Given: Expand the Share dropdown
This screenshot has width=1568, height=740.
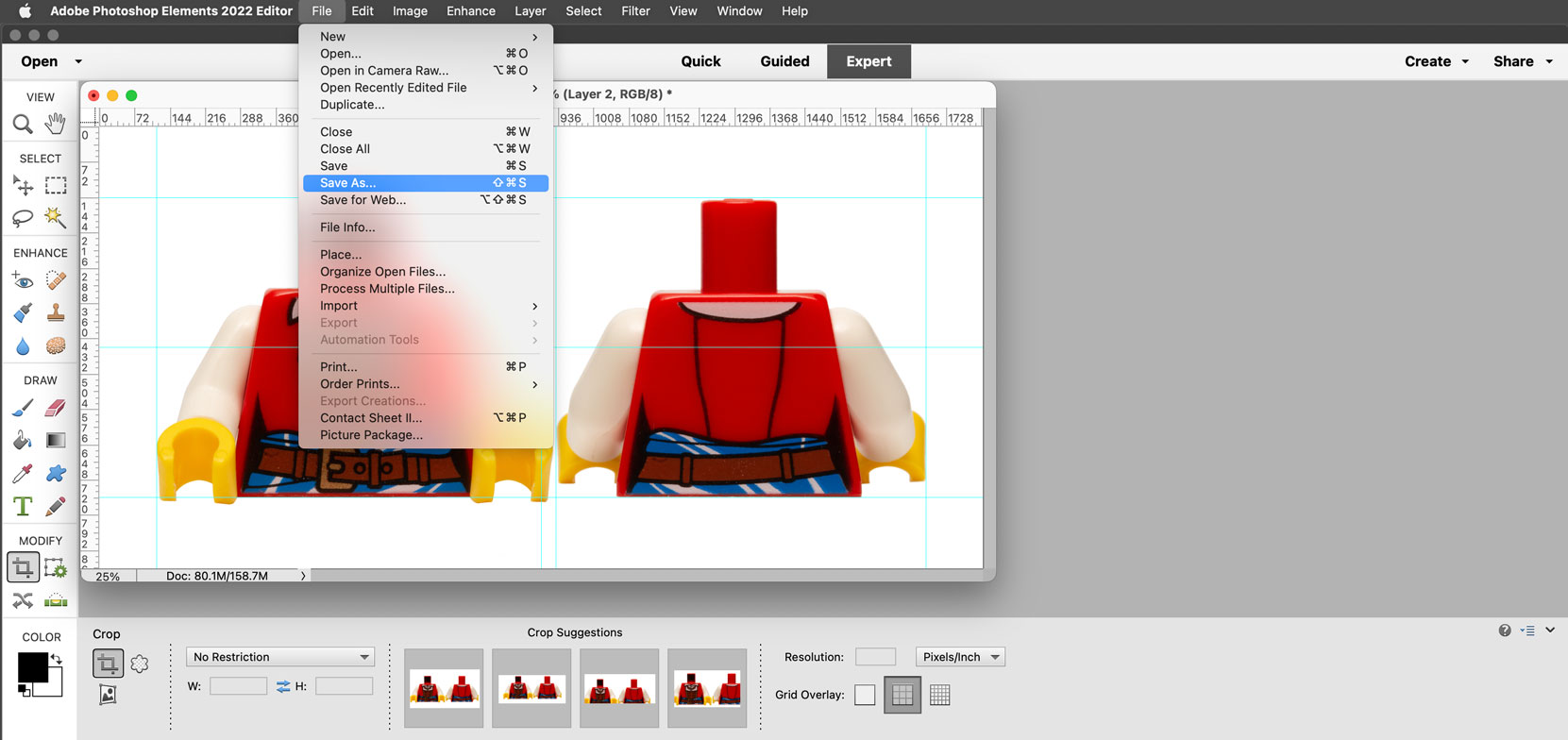Looking at the screenshot, I should point(1549,61).
